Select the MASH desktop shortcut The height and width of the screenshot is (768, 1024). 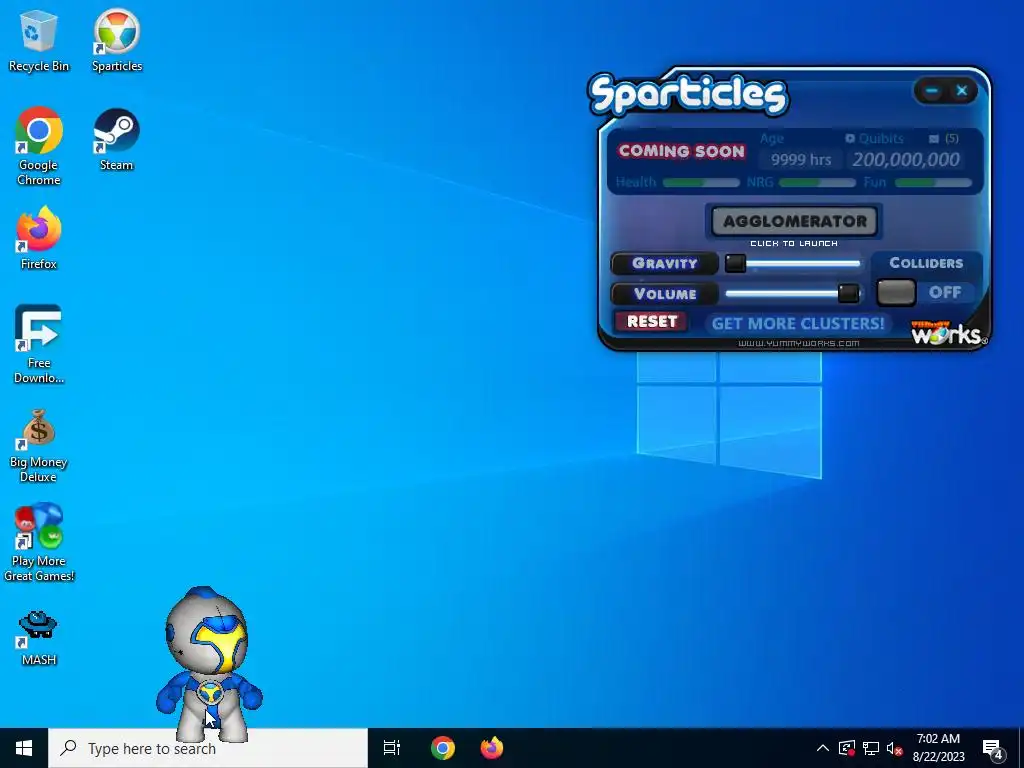(x=39, y=638)
